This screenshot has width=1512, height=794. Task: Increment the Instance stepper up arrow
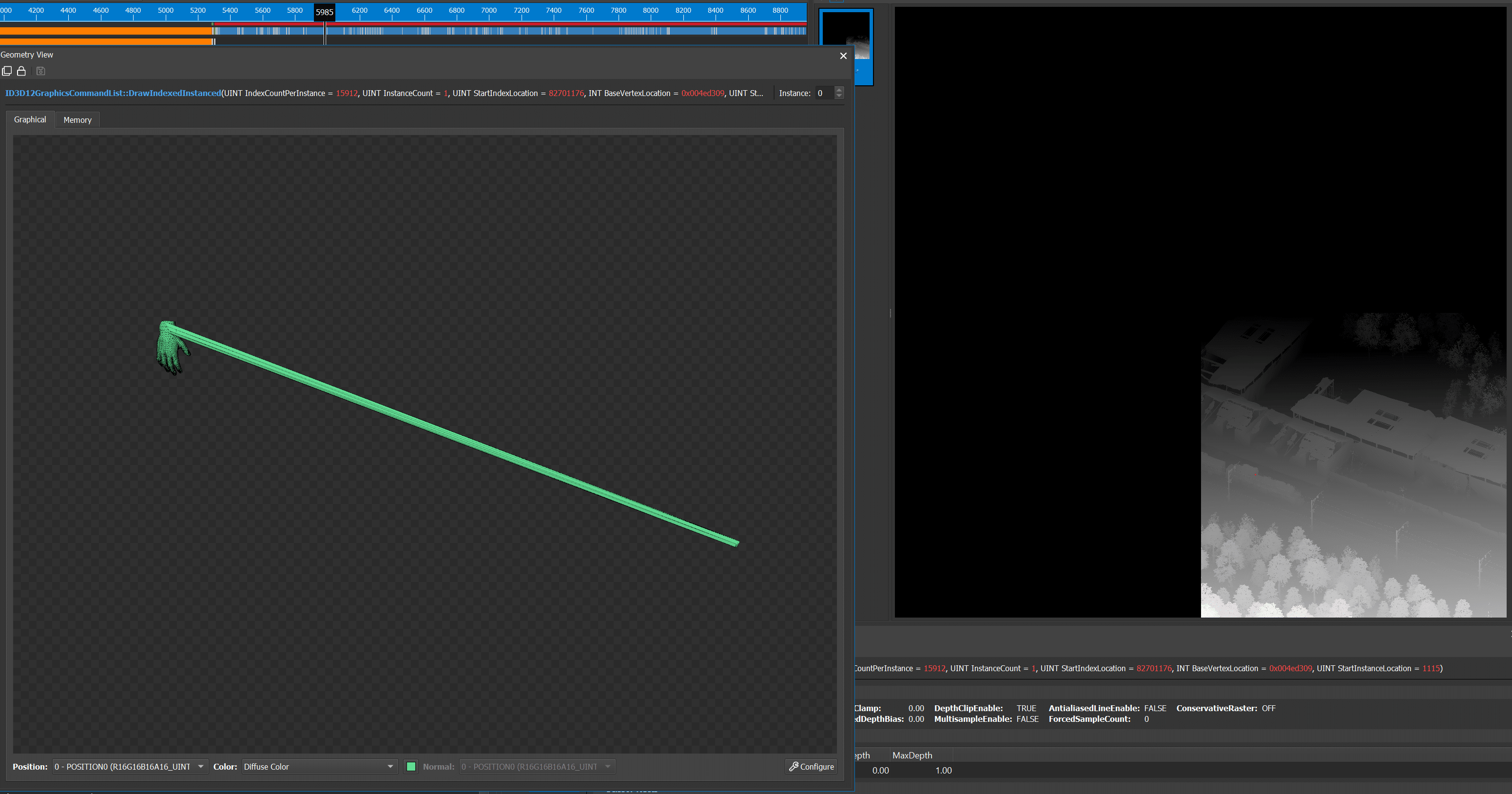[839, 90]
